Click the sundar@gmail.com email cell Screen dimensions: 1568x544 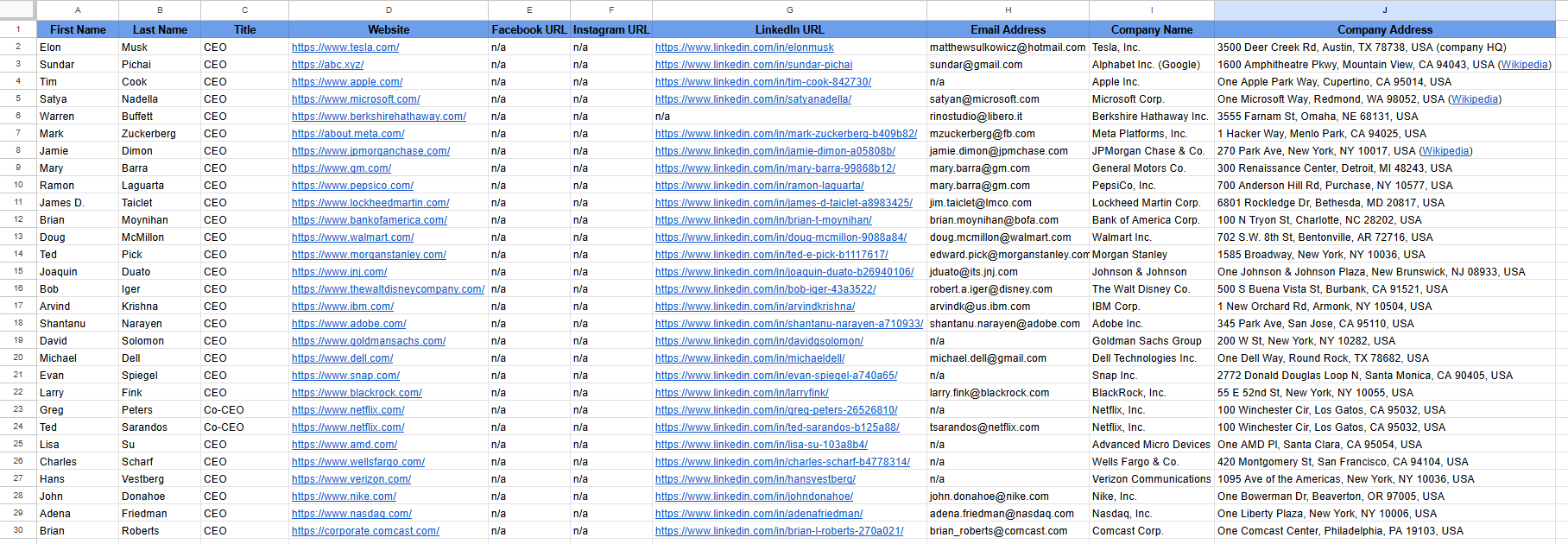point(1008,65)
